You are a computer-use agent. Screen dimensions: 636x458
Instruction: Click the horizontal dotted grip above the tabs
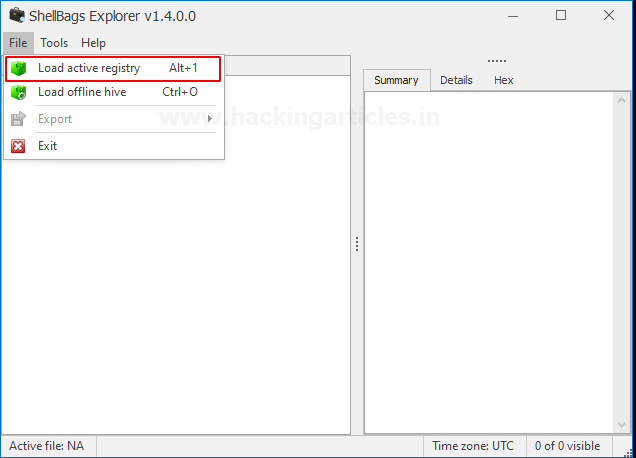497,61
